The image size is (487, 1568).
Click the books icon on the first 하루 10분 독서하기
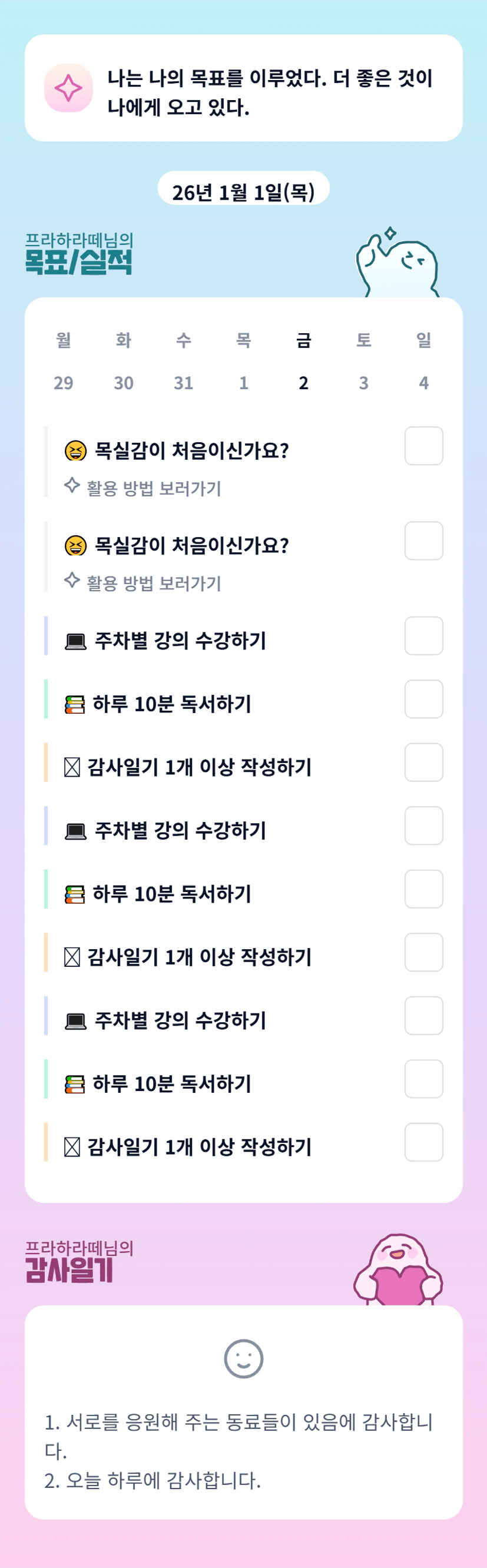click(x=75, y=705)
